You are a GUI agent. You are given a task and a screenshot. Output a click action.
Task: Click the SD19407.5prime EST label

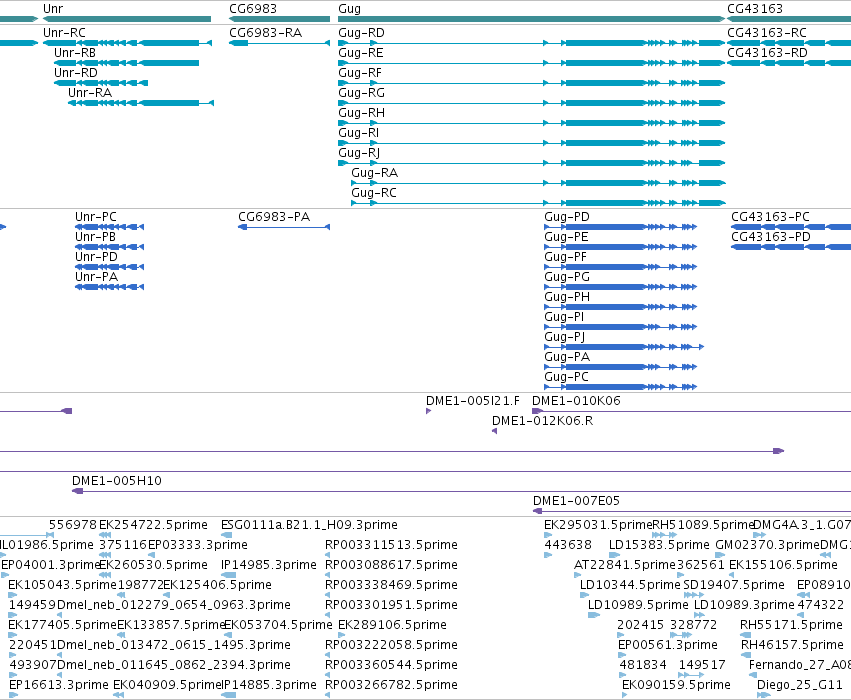click(734, 585)
